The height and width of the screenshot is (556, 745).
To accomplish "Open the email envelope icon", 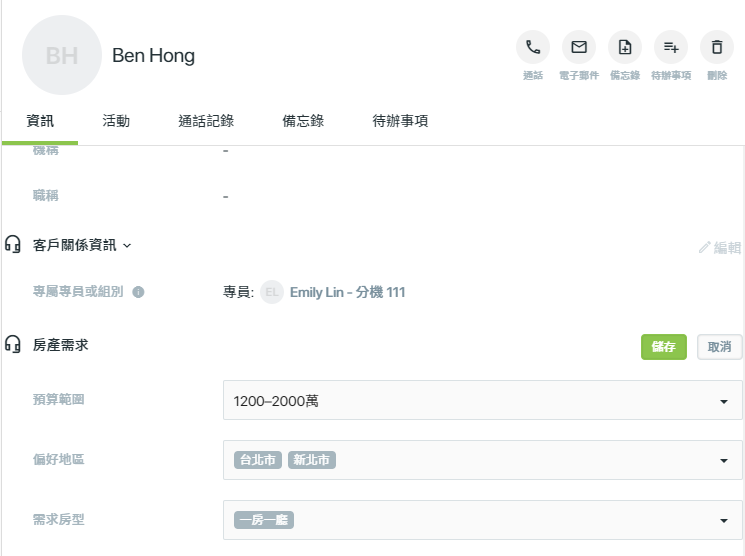I will click(579, 47).
